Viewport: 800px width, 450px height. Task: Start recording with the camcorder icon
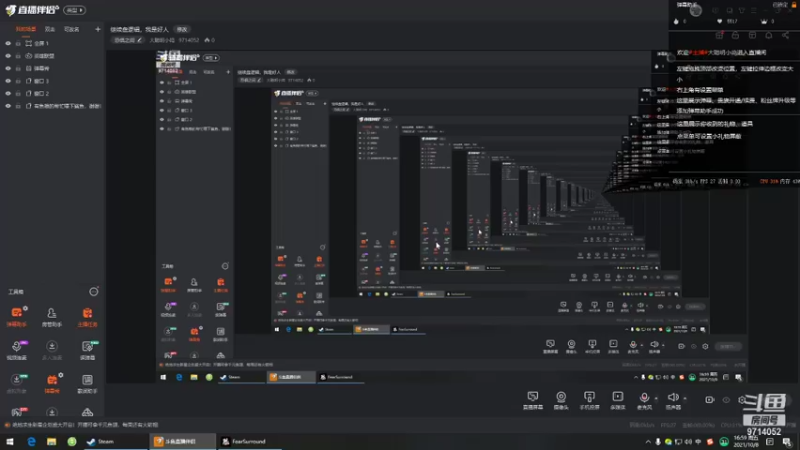tap(710, 399)
